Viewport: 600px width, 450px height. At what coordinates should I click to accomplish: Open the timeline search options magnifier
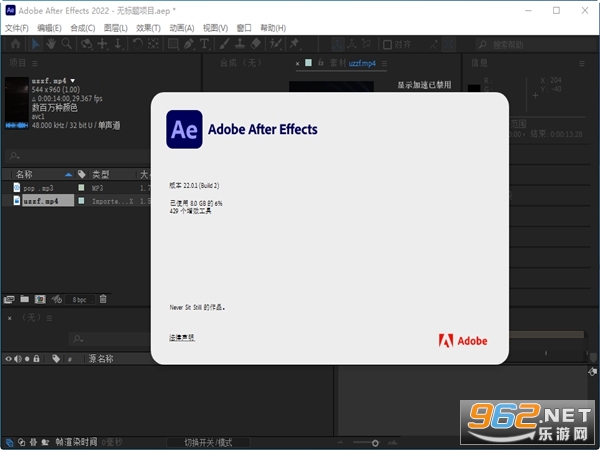pyautogui.click(x=78, y=339)
